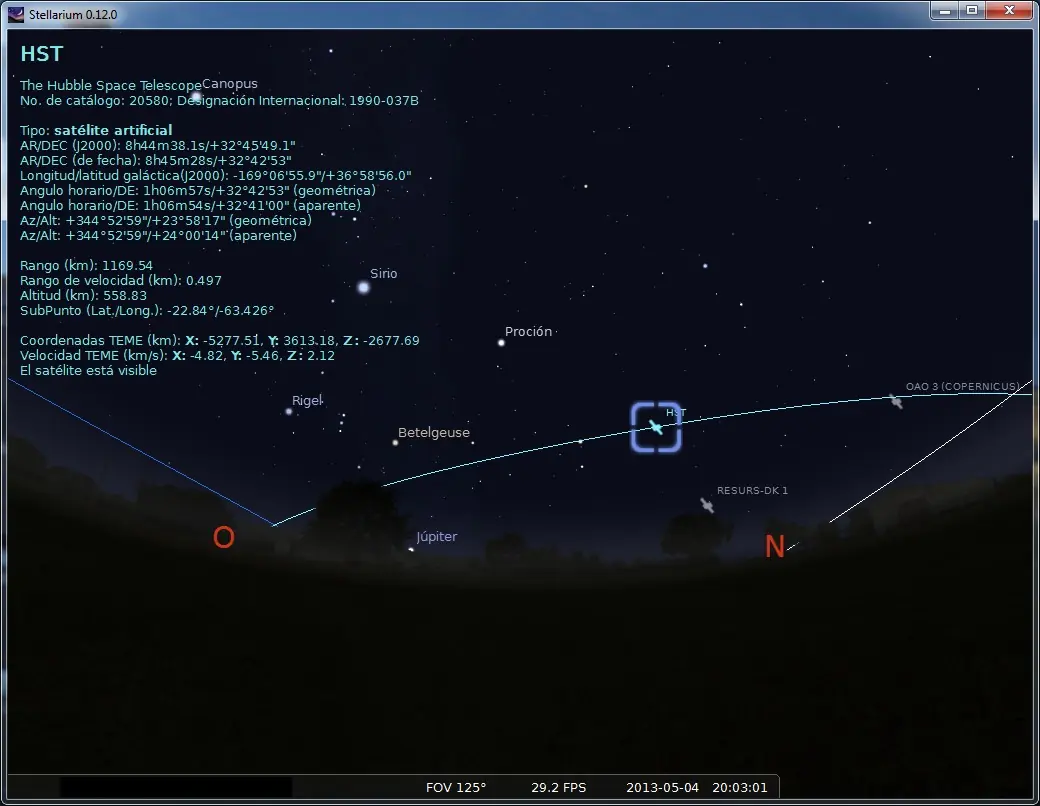
Task: Close the Stellarium window
Action: (1009, 10)
